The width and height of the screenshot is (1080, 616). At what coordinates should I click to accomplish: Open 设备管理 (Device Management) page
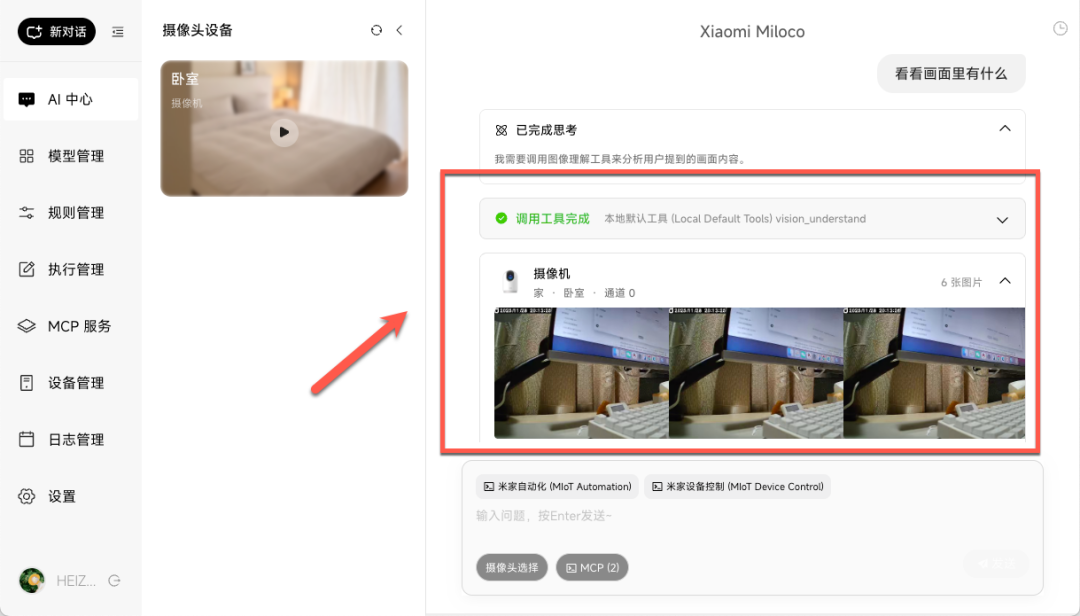70,382
